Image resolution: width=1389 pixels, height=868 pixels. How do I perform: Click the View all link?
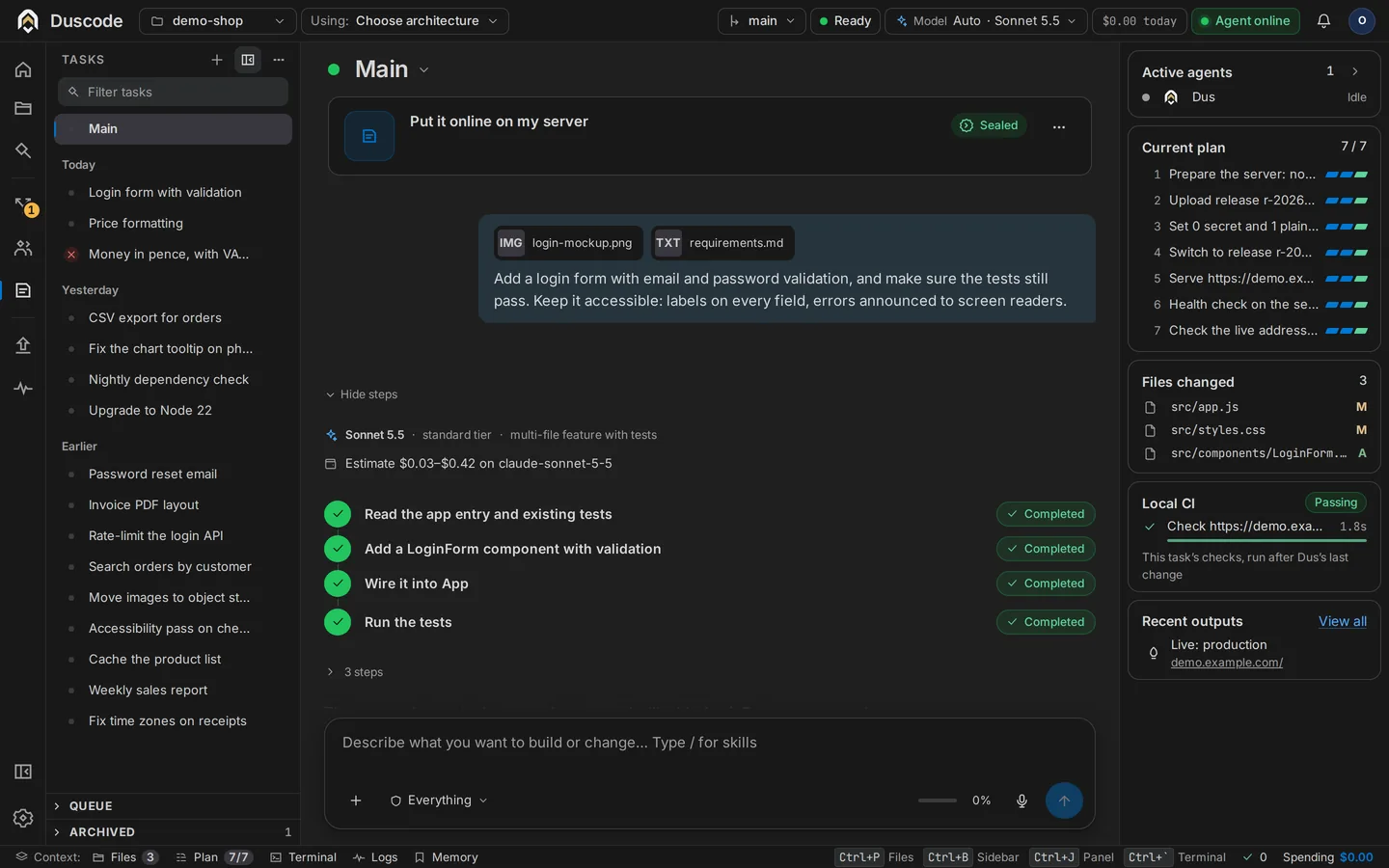click(1343, 622)
